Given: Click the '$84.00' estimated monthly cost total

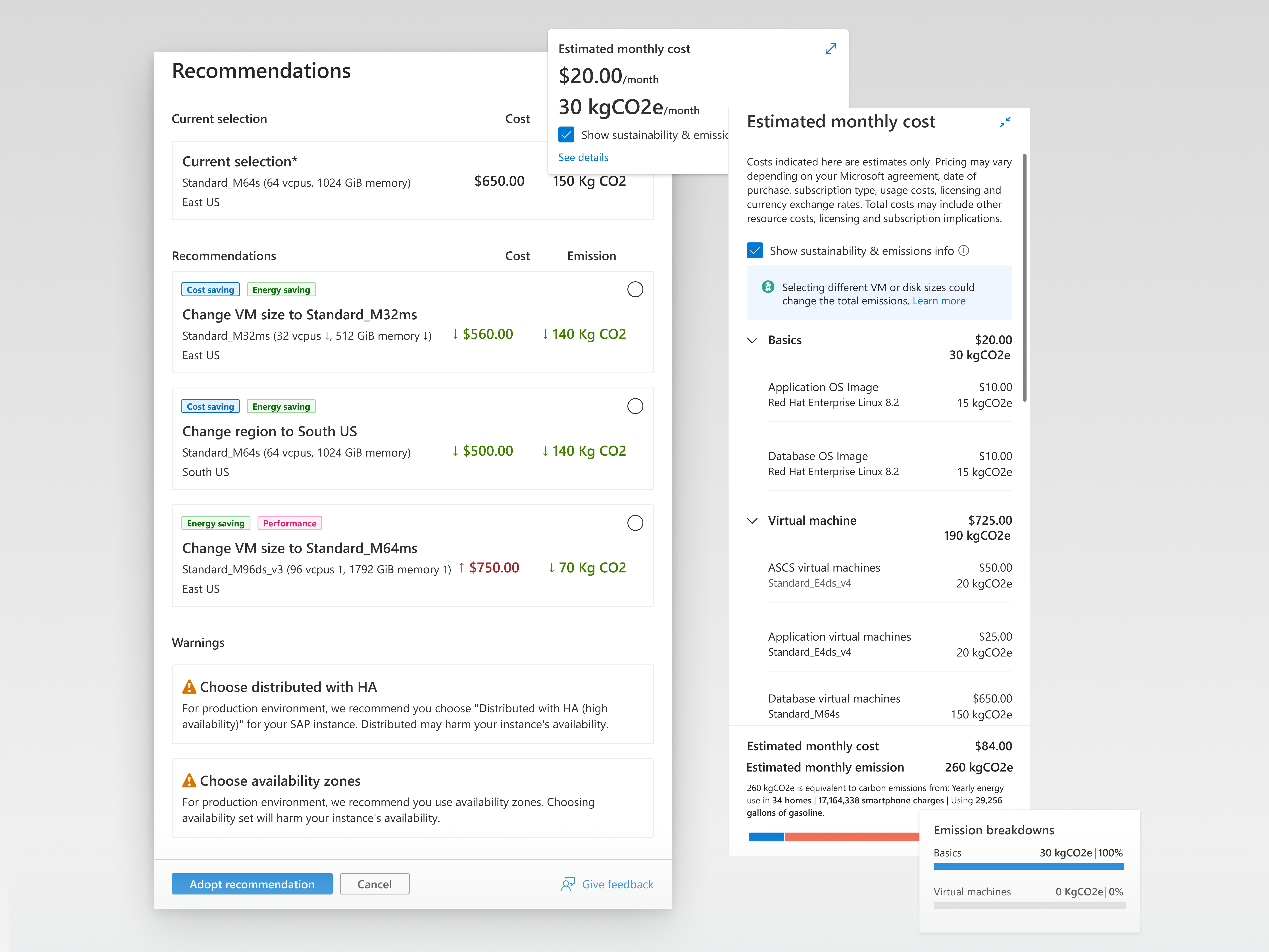Looking at the screenshot, I should 993,746.
